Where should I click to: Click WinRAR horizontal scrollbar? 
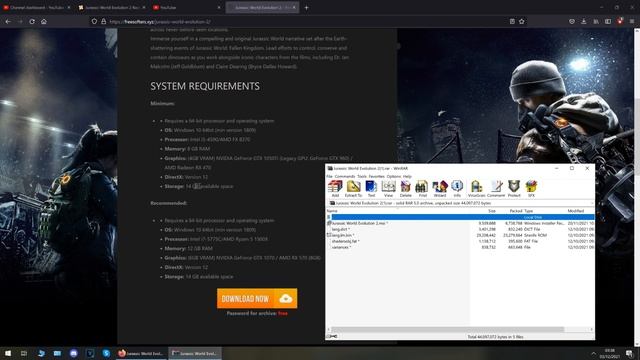point(448,329)
